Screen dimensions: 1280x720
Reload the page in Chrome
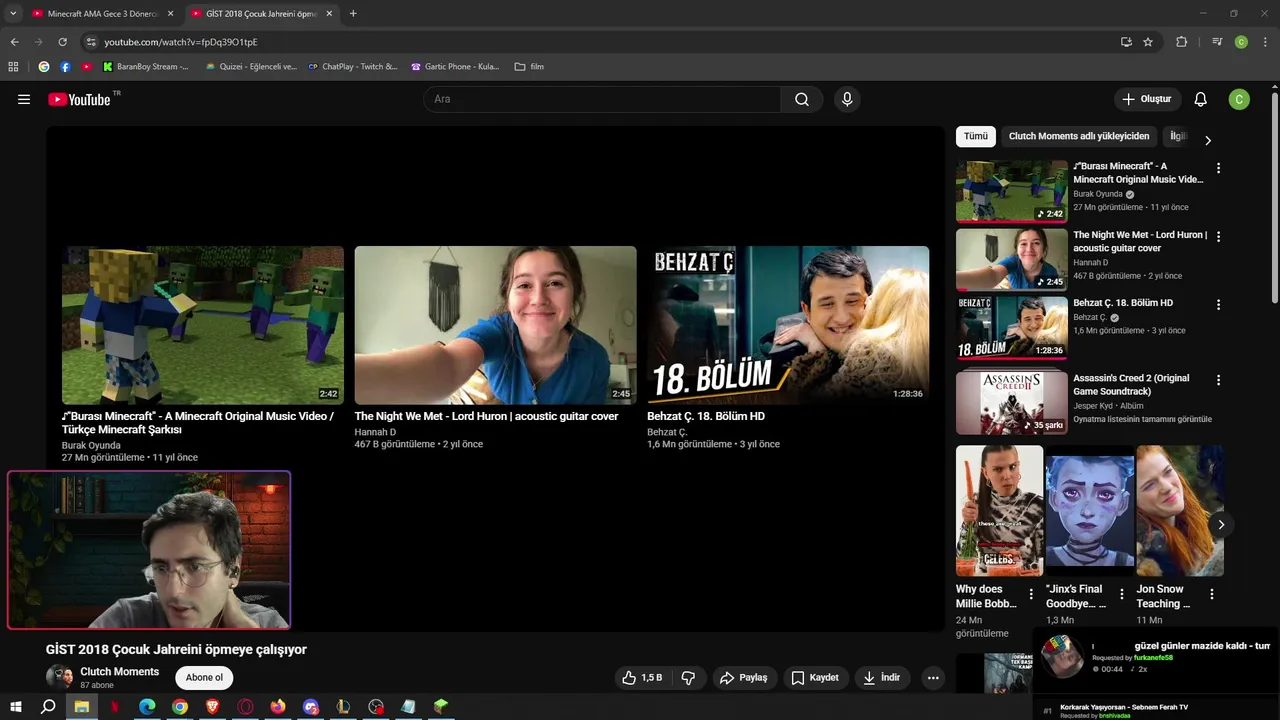click(62, 42)
